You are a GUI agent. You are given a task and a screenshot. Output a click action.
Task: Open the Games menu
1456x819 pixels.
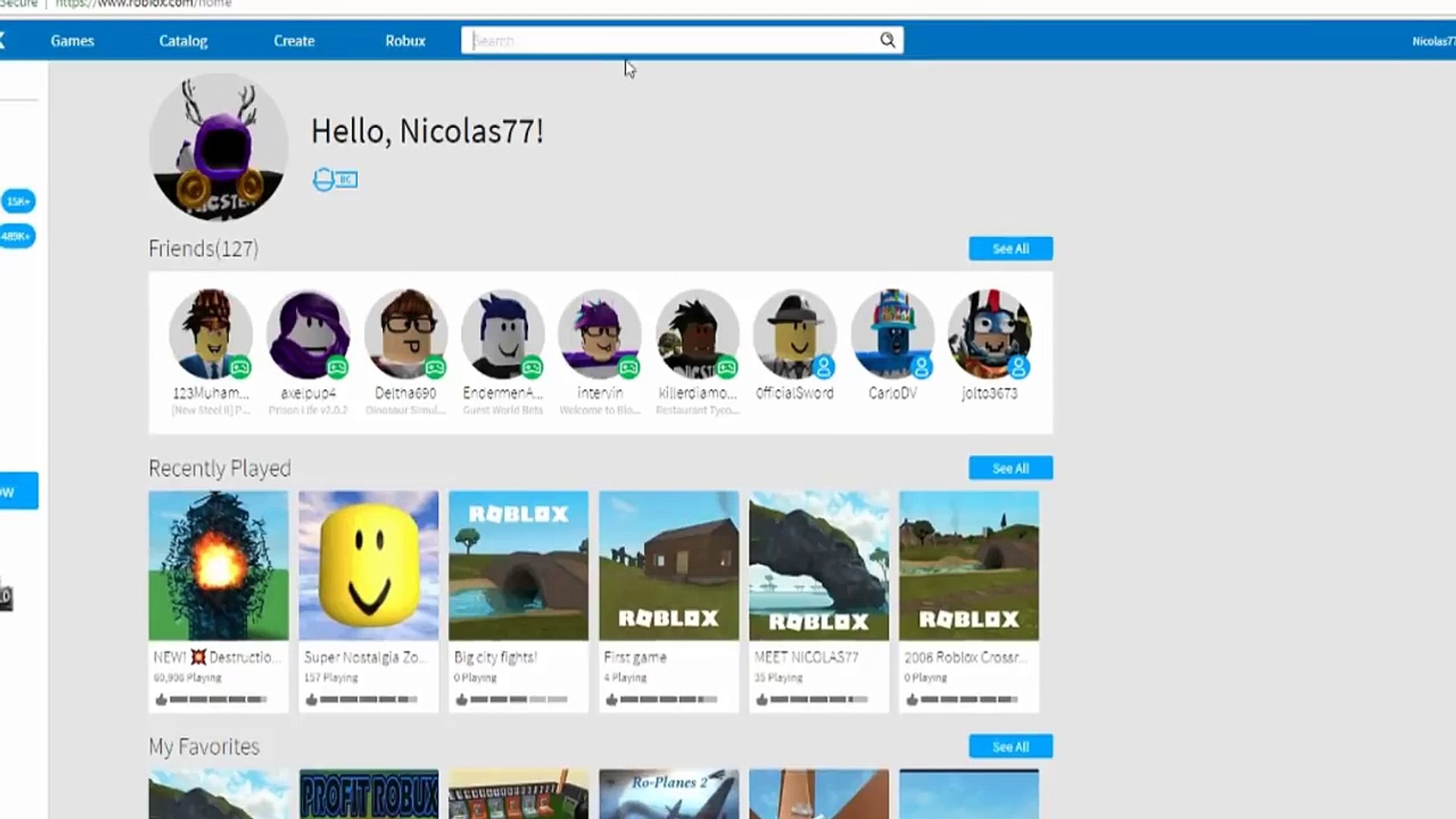pyautogui.click(x=72, y=41)
